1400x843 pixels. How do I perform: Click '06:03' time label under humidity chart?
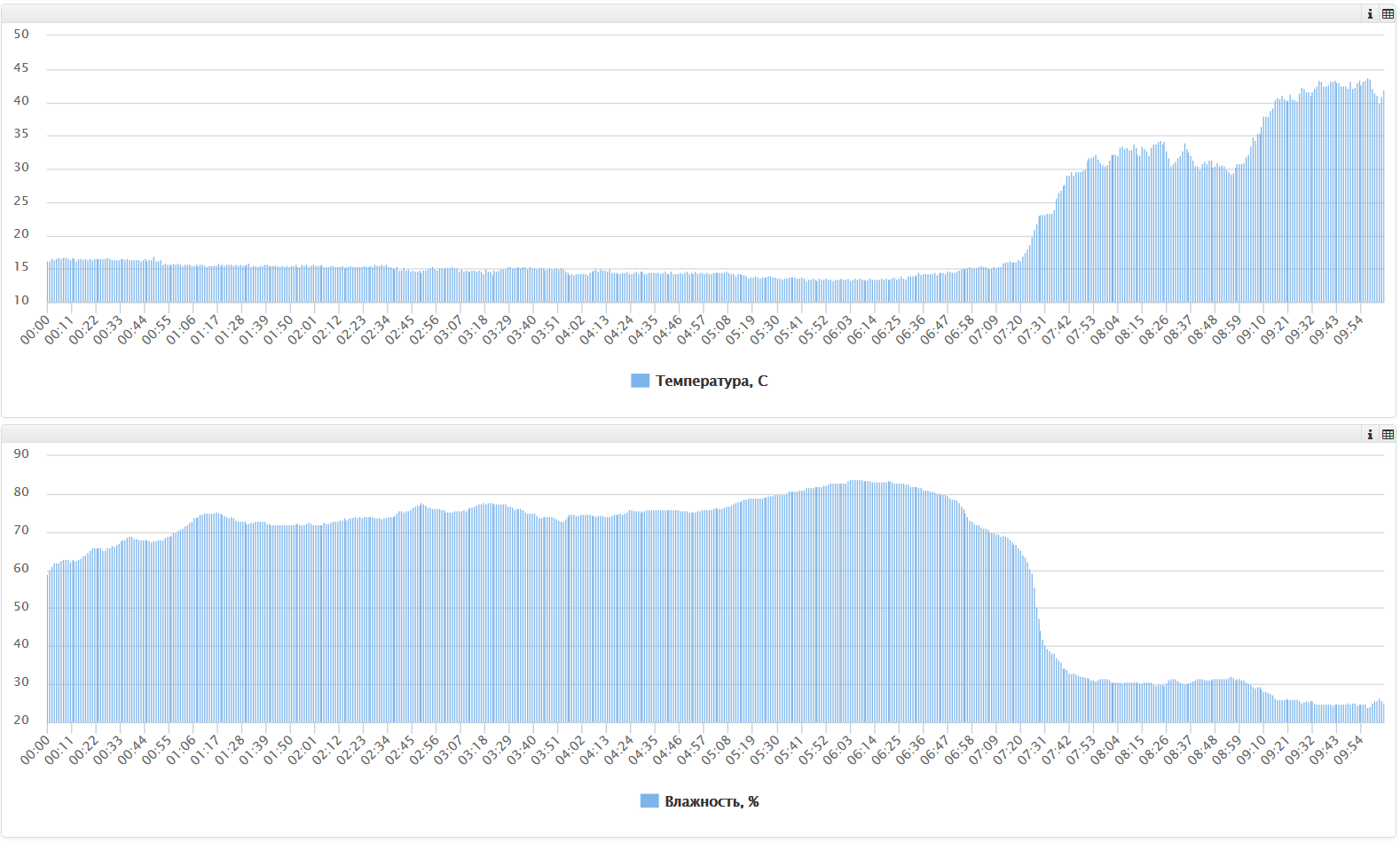838,750
